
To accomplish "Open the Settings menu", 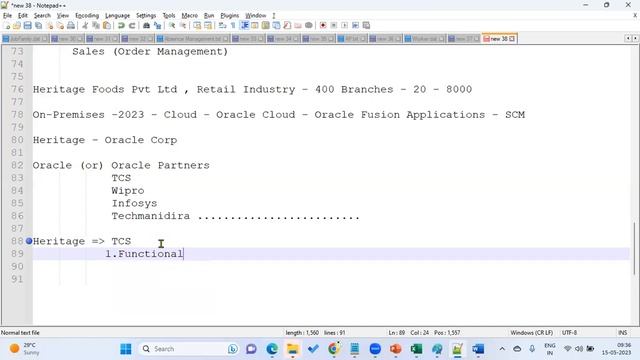I will [146, 16].
